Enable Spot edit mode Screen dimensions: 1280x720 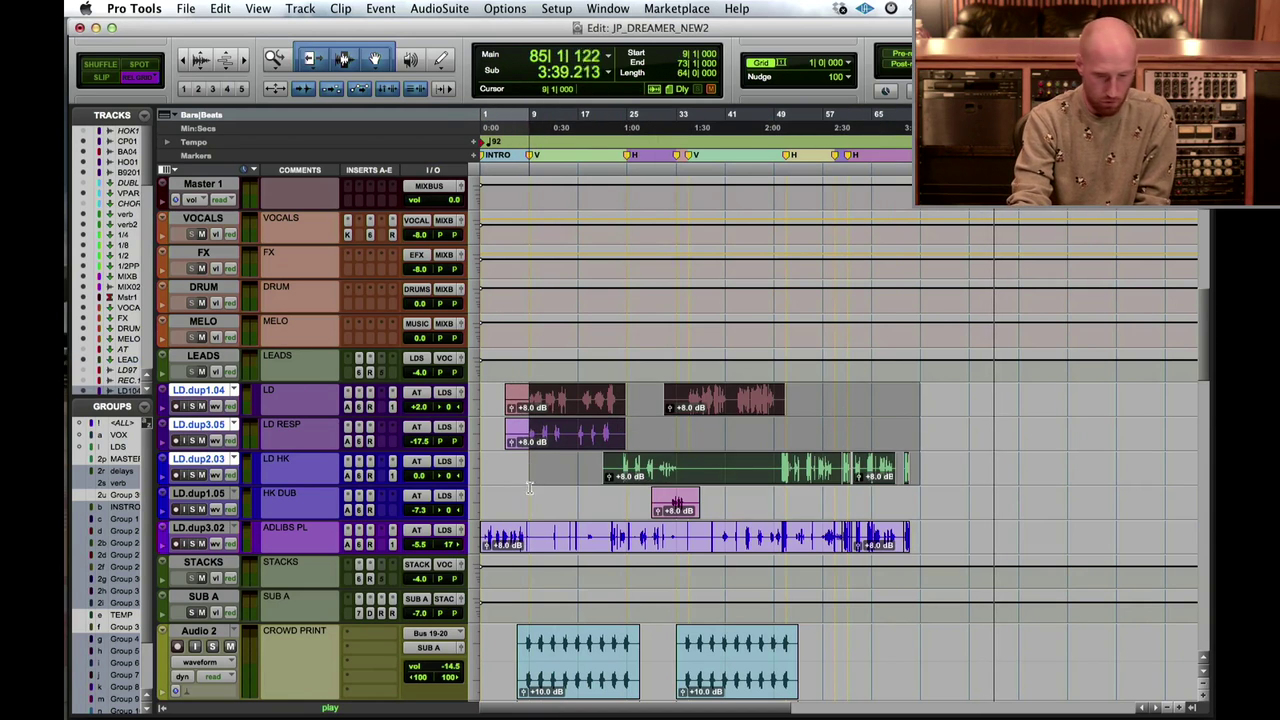(x=139, y=65)
